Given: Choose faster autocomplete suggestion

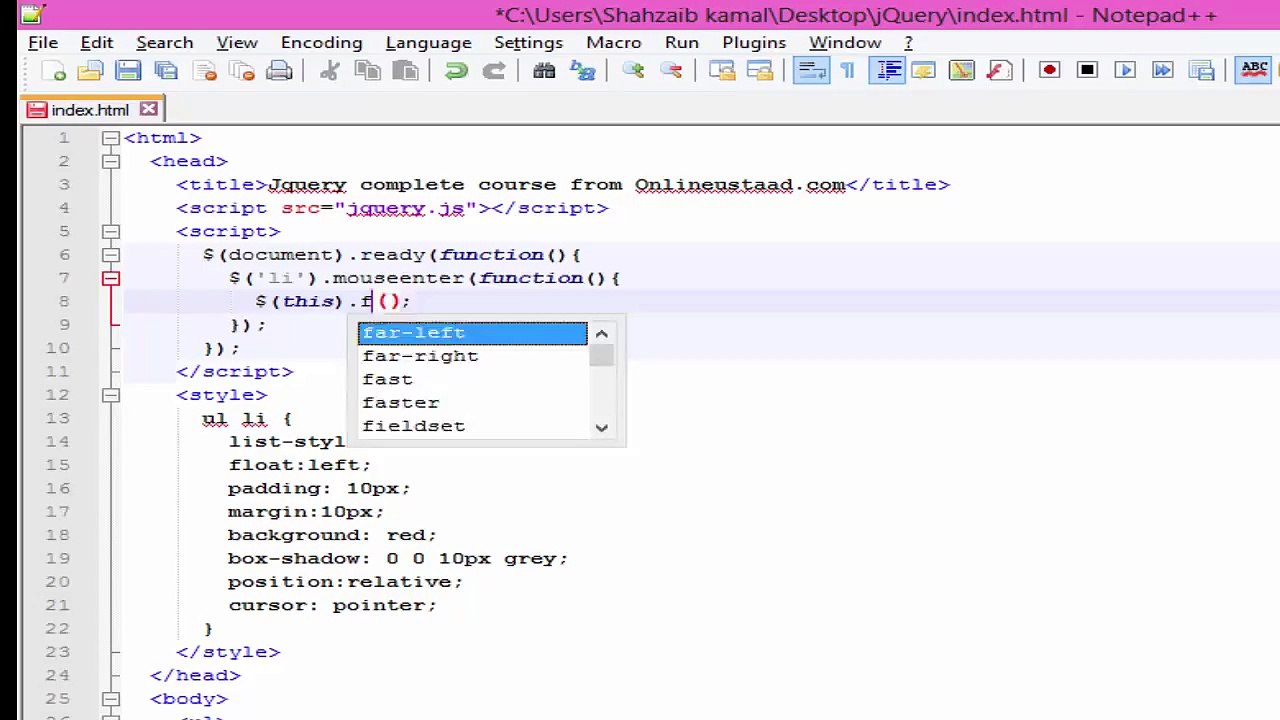Looking at the screenshot, I should click(472, 403).
